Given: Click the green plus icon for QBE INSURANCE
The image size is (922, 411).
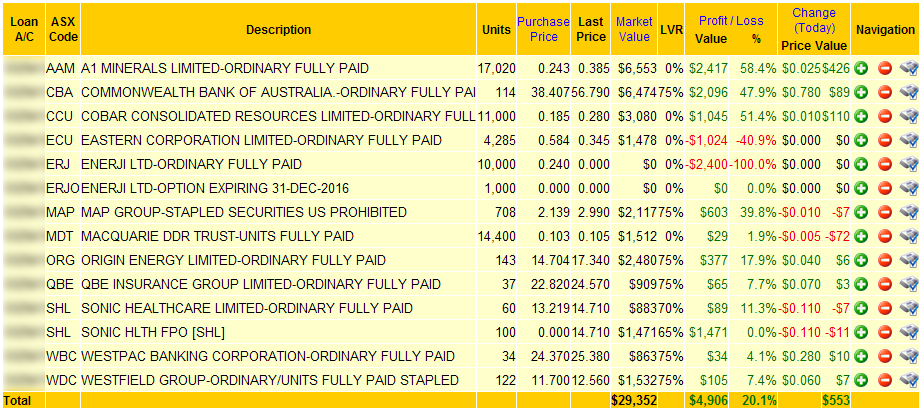Looking at the screenshot, I should click(x=862, y=285).
